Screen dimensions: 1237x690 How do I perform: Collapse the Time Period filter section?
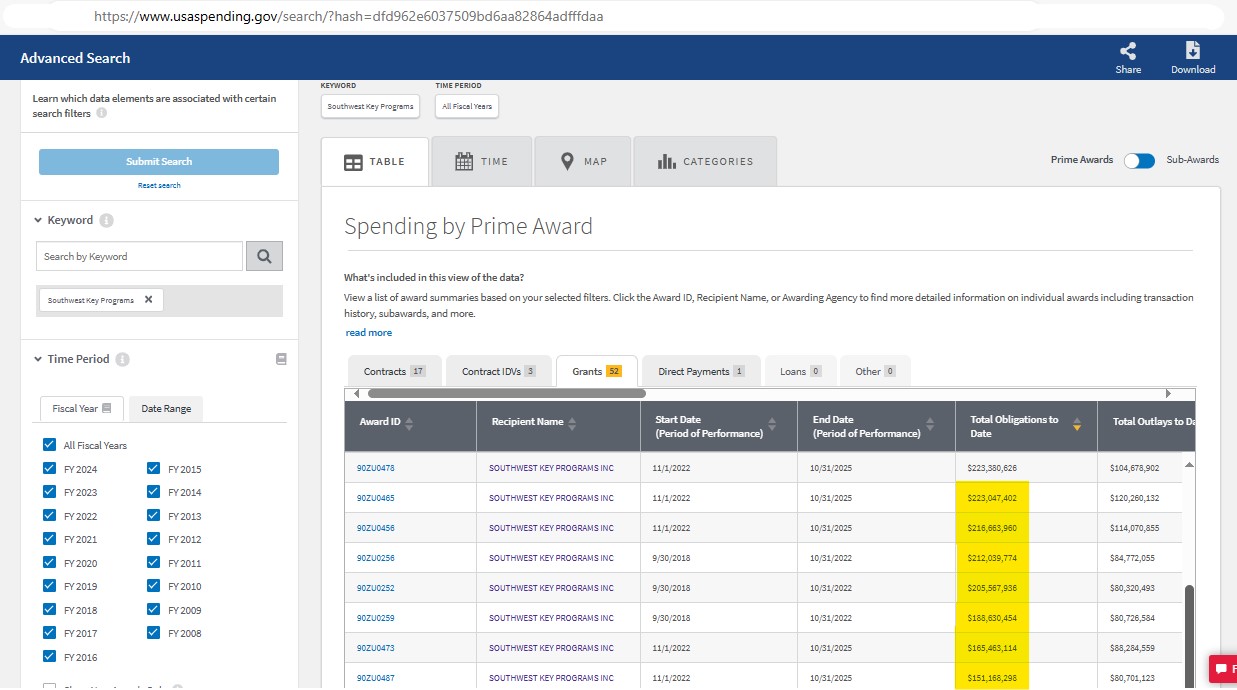[x=38, y=359]
